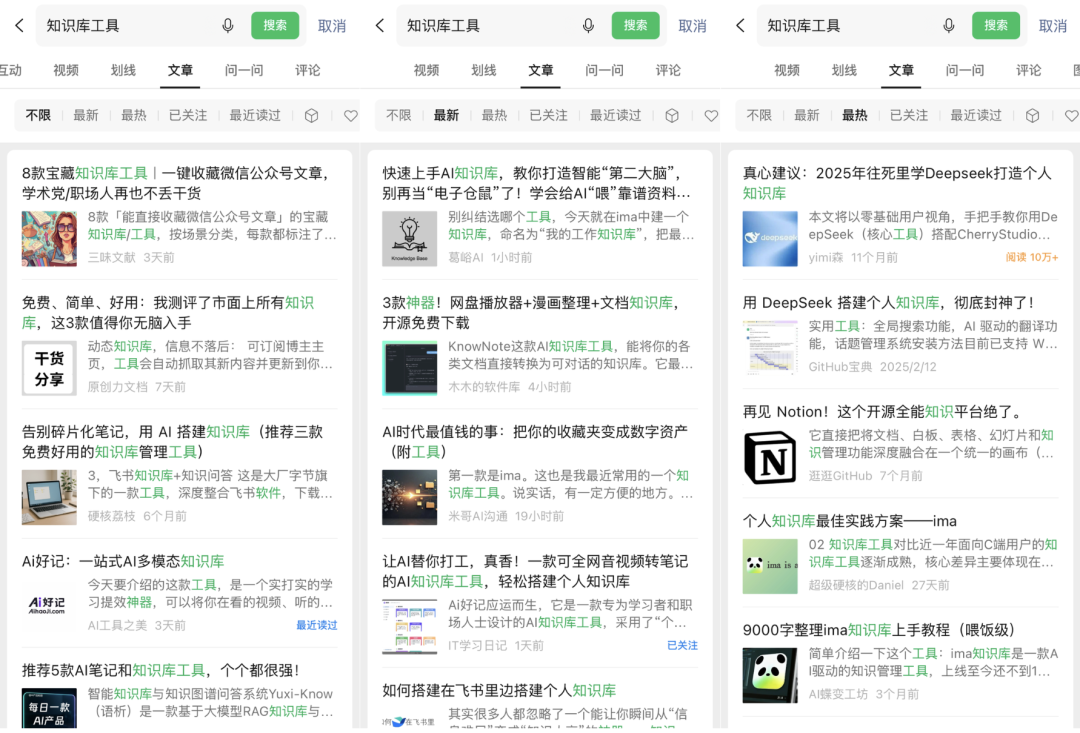The image size is (1080, 733).
Task: Click the 干货分享 article thumbnail
Action: [49, 369]
